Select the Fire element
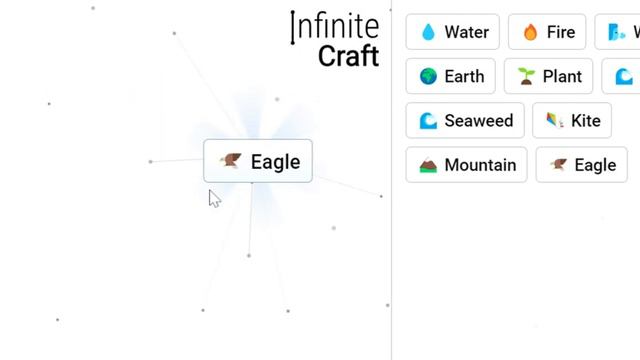The image size is (640, 360). point(547,32)
